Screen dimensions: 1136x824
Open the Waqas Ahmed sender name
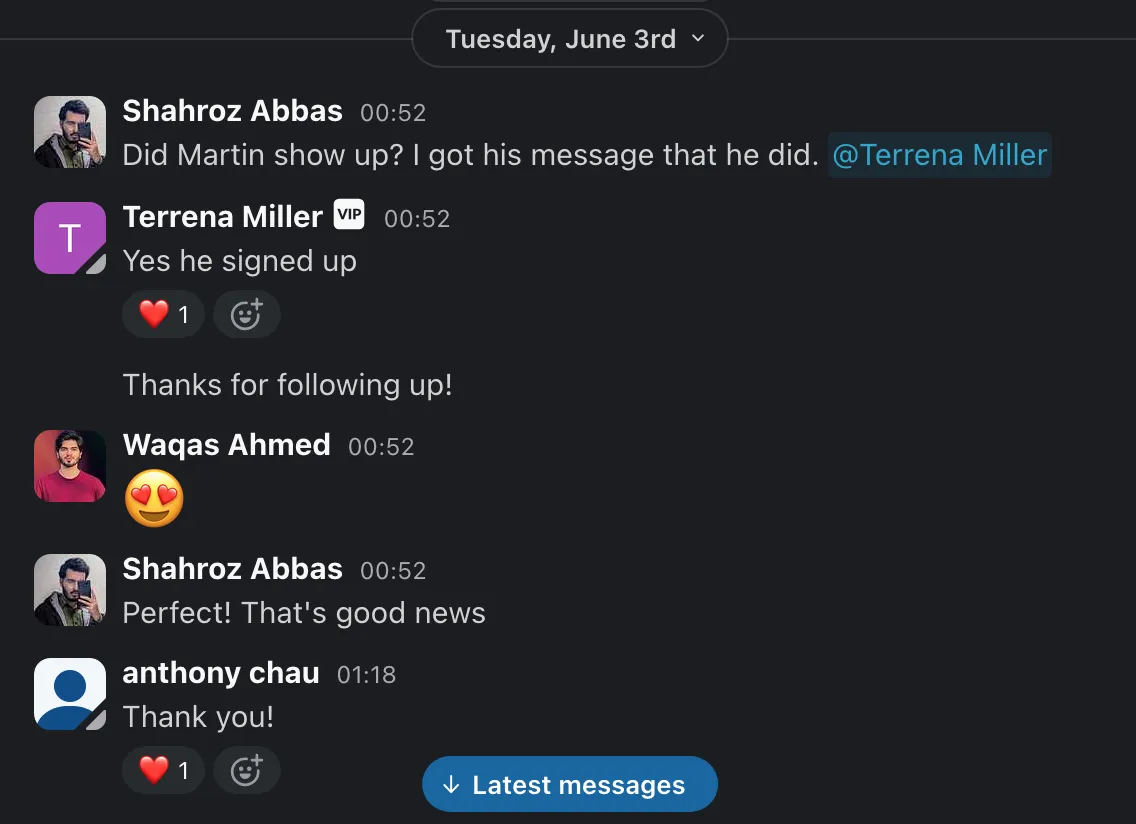226,445
